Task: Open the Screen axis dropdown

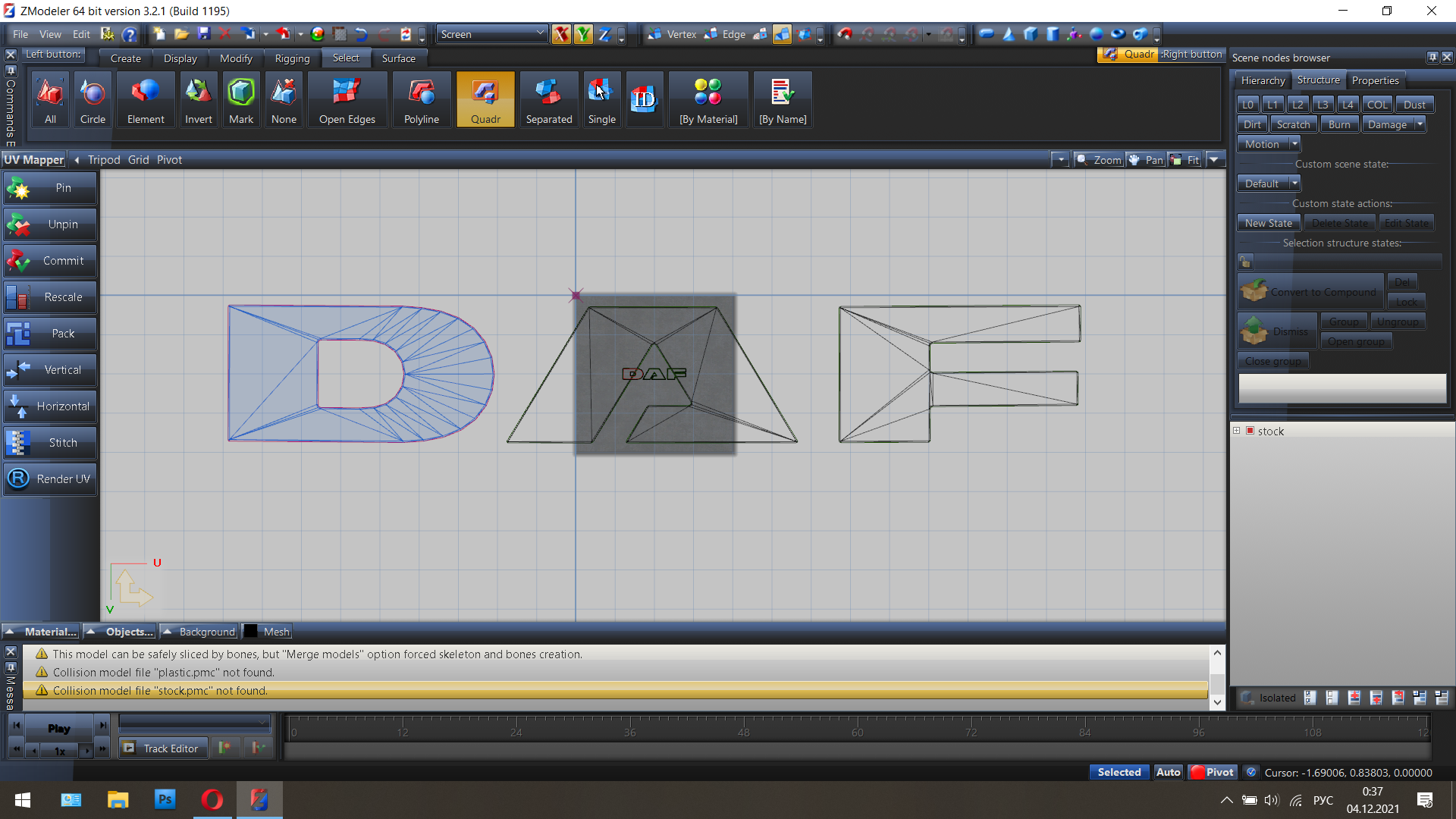Action: 491,34
